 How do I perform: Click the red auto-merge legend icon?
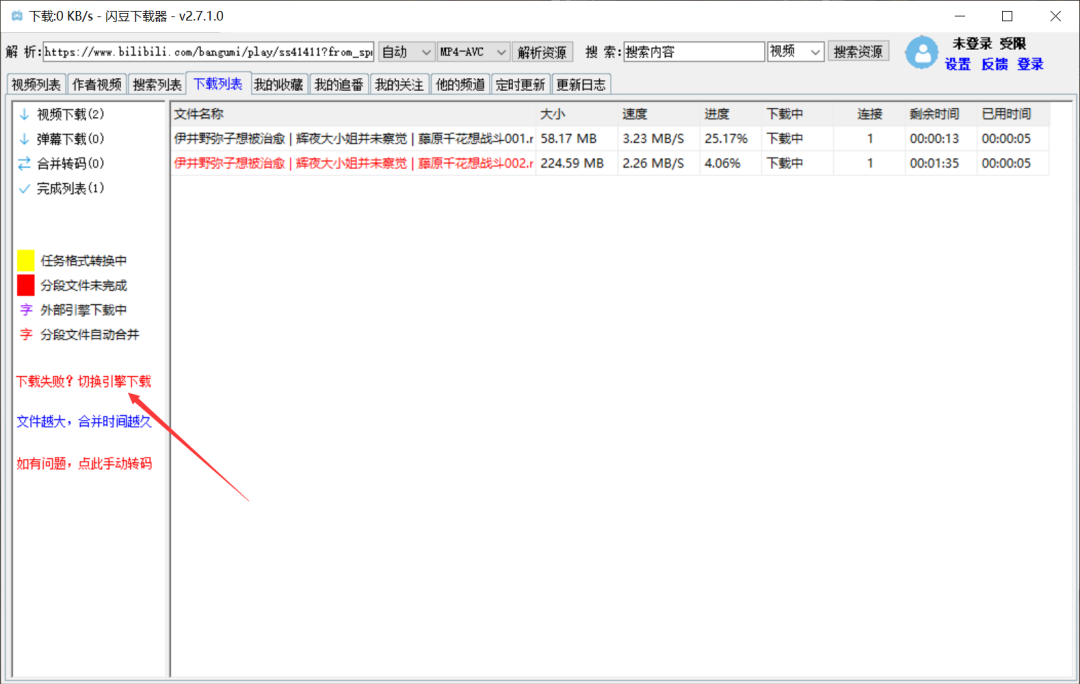coord(26,335)
